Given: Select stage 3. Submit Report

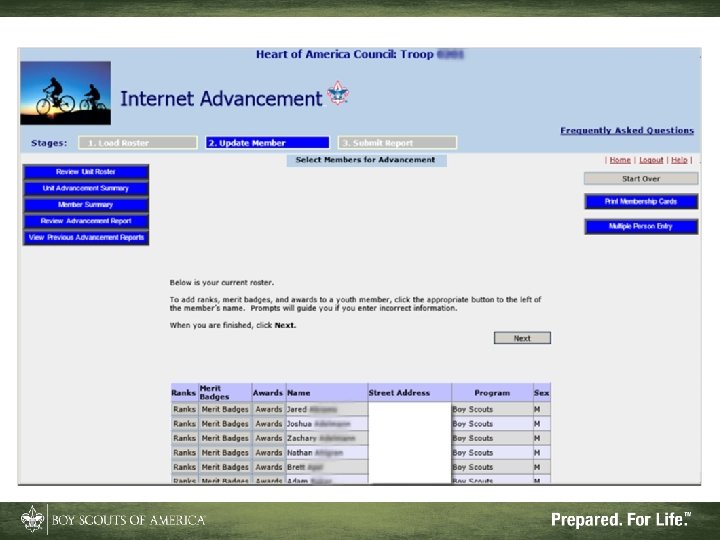Looking at the screenshot, I should [397, 143].
